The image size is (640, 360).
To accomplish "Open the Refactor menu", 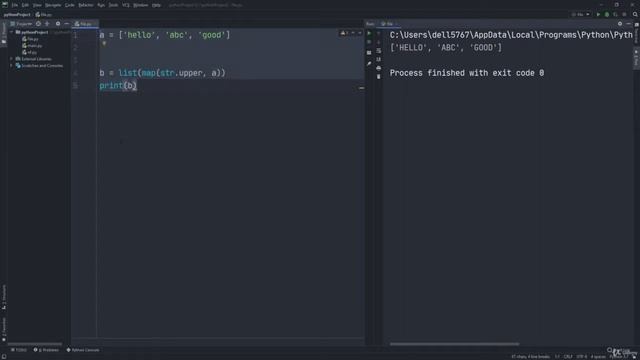I will (x=86, y=5).
